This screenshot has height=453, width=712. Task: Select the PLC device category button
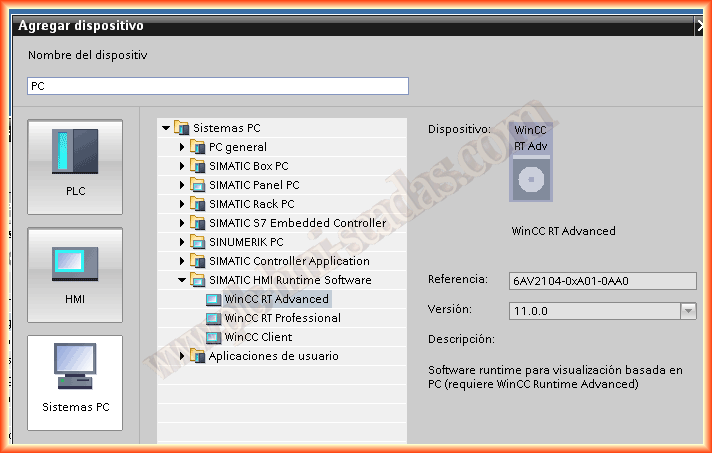(75, 166)
